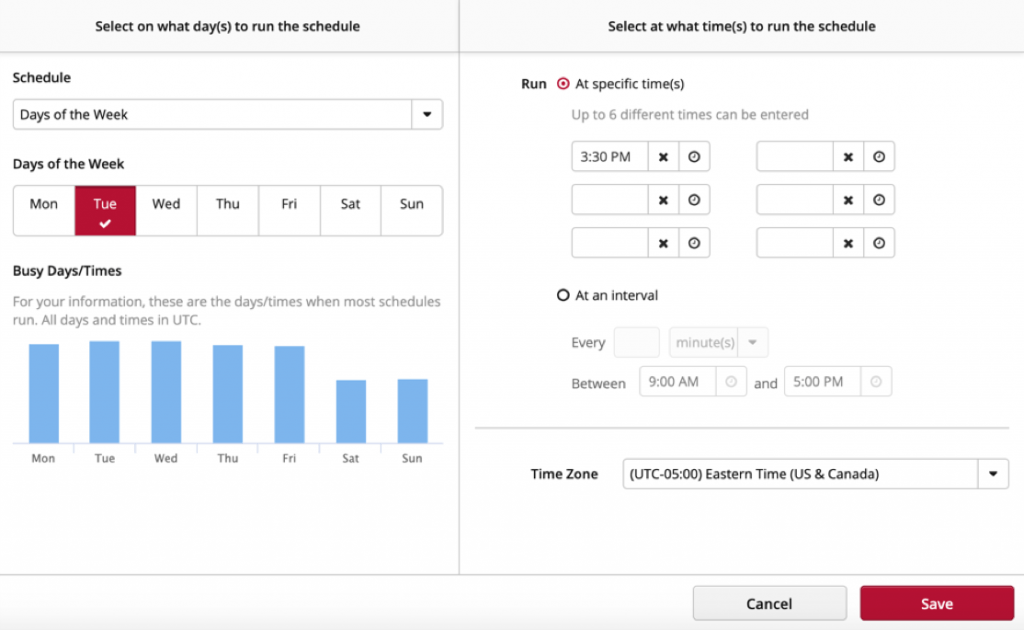Clear the top-right empty time field
1024x630 pixels.
[848, 157]
